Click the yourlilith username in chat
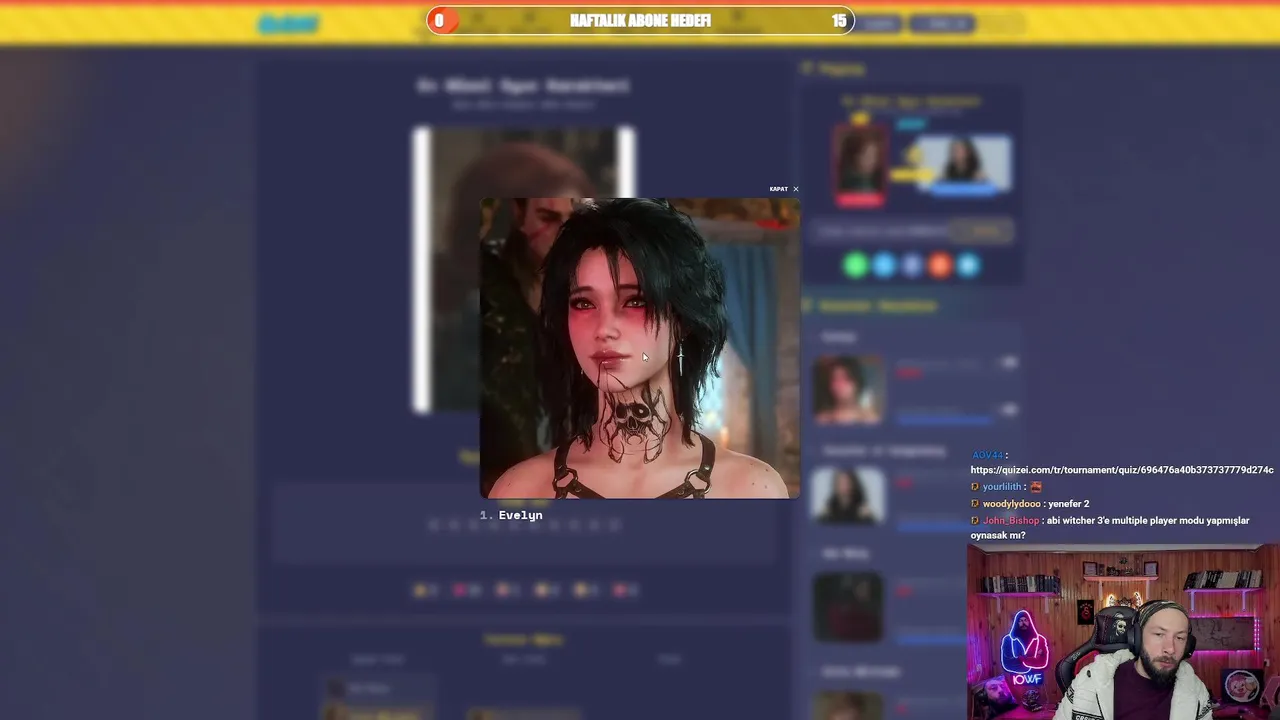1280x720 pixels. pos(1001,487)
